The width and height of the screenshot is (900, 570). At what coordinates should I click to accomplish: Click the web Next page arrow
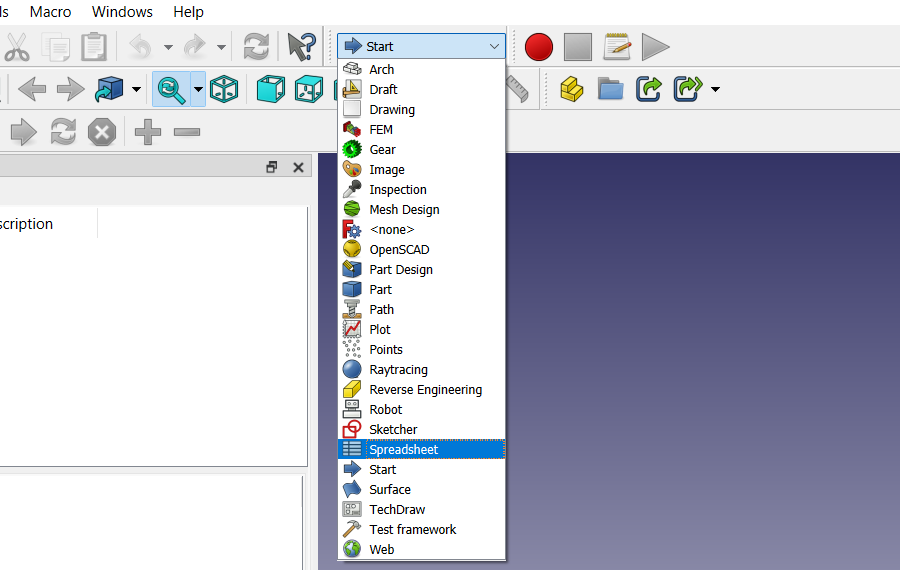tap(24, 133)
